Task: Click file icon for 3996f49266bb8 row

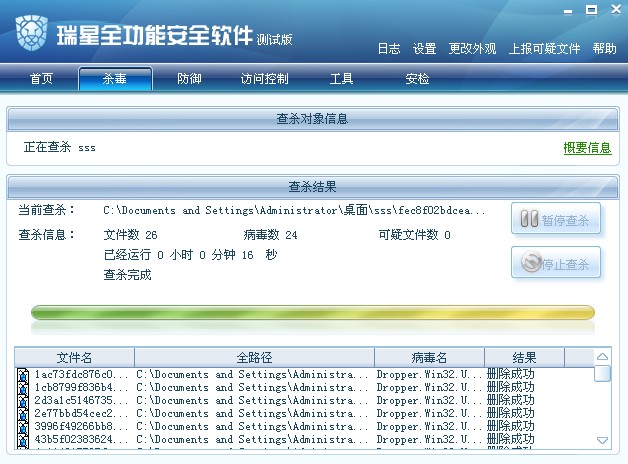Action: click(x=23, y=427)
